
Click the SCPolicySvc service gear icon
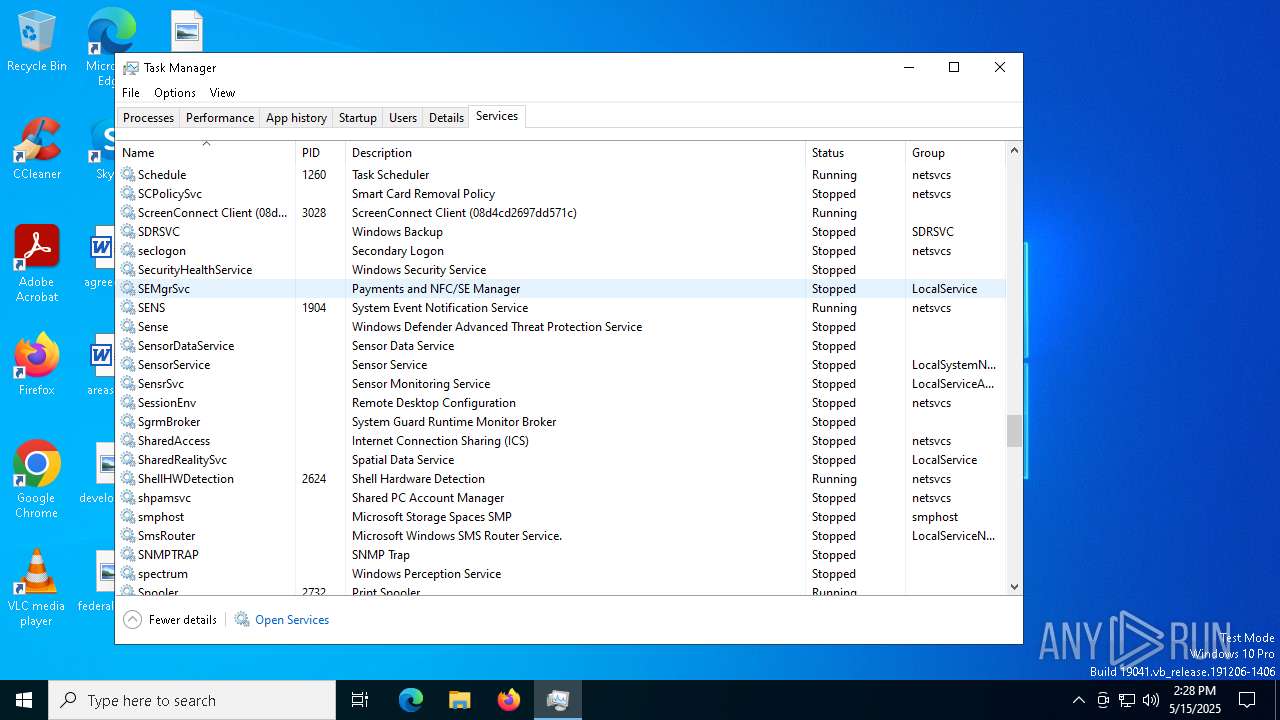pos(128,193)
